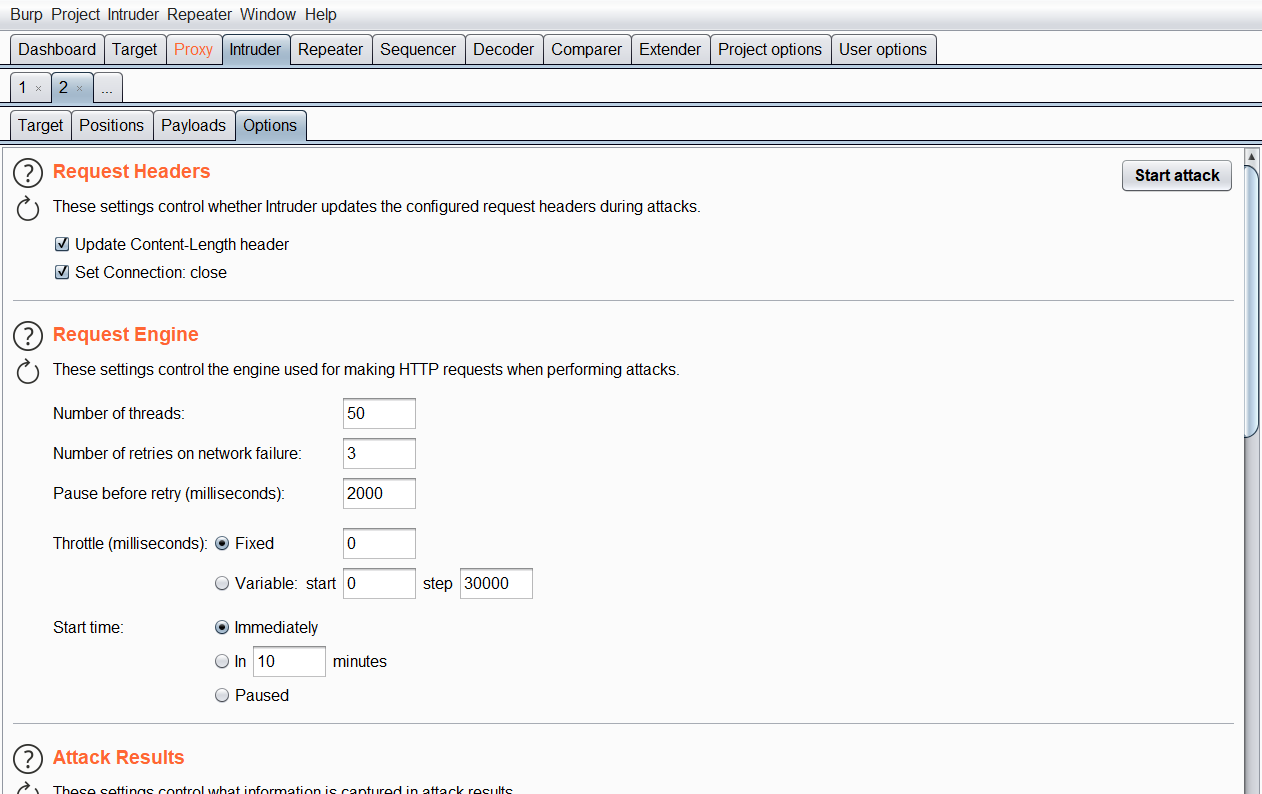Image resolution: width=1262 pixels, height=794 pixels.
Task: Click the Request Engine heading
Action: (126, 335)
